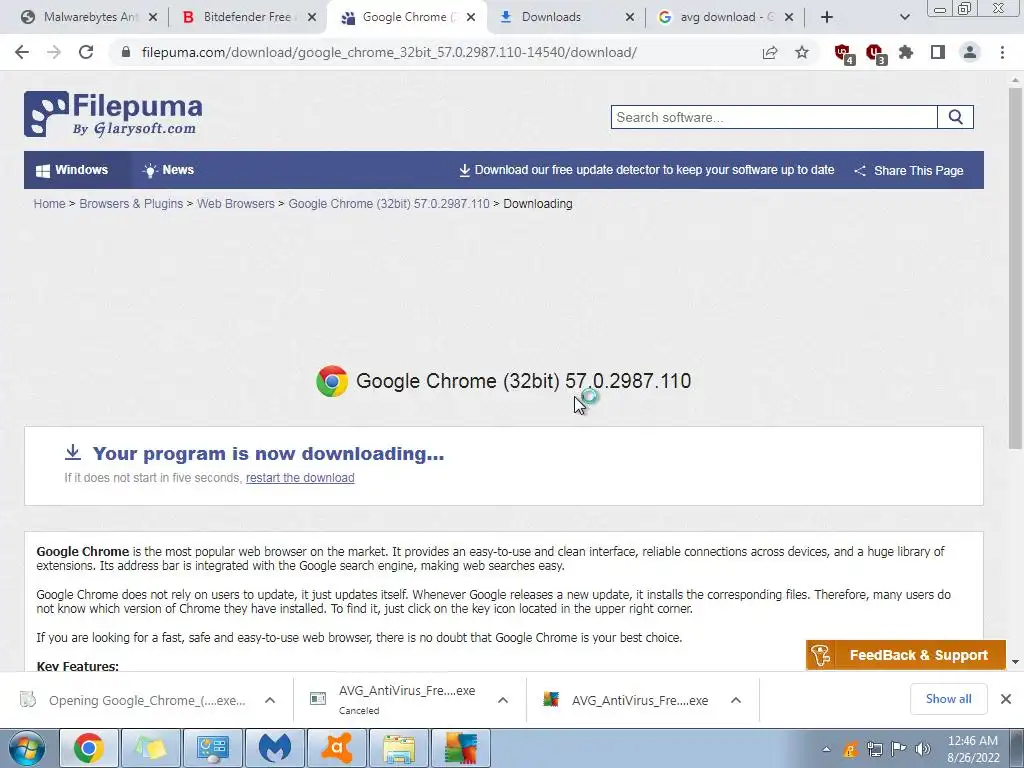Click the orange tray notification icon

[x=850, y=749]
